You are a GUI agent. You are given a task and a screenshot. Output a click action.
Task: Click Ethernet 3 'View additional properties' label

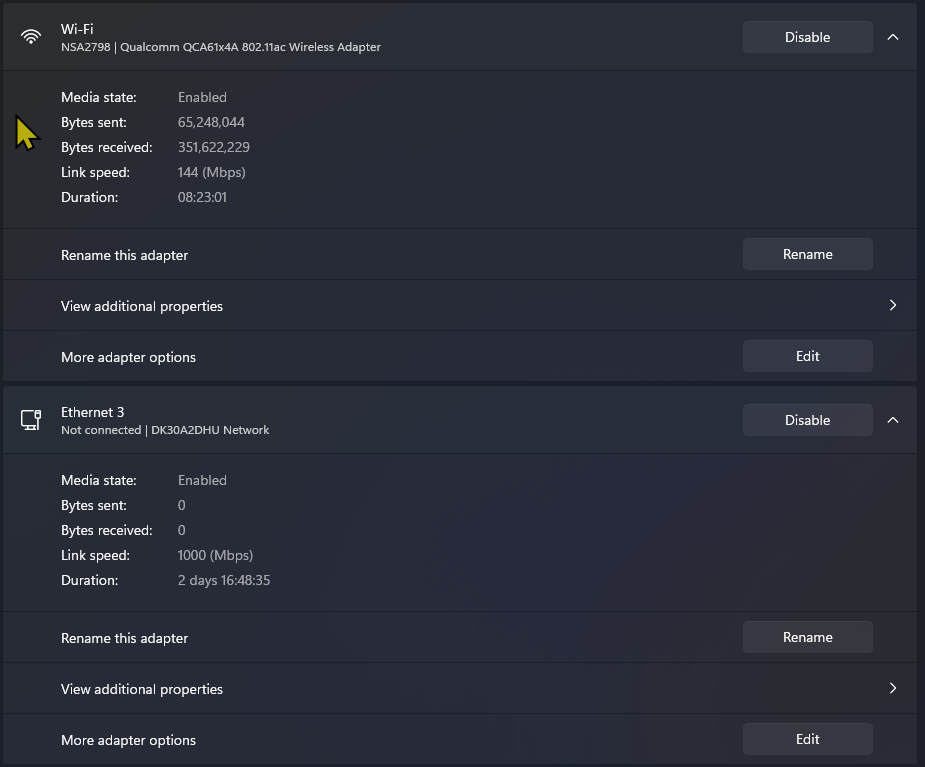(x=142, y=689)
